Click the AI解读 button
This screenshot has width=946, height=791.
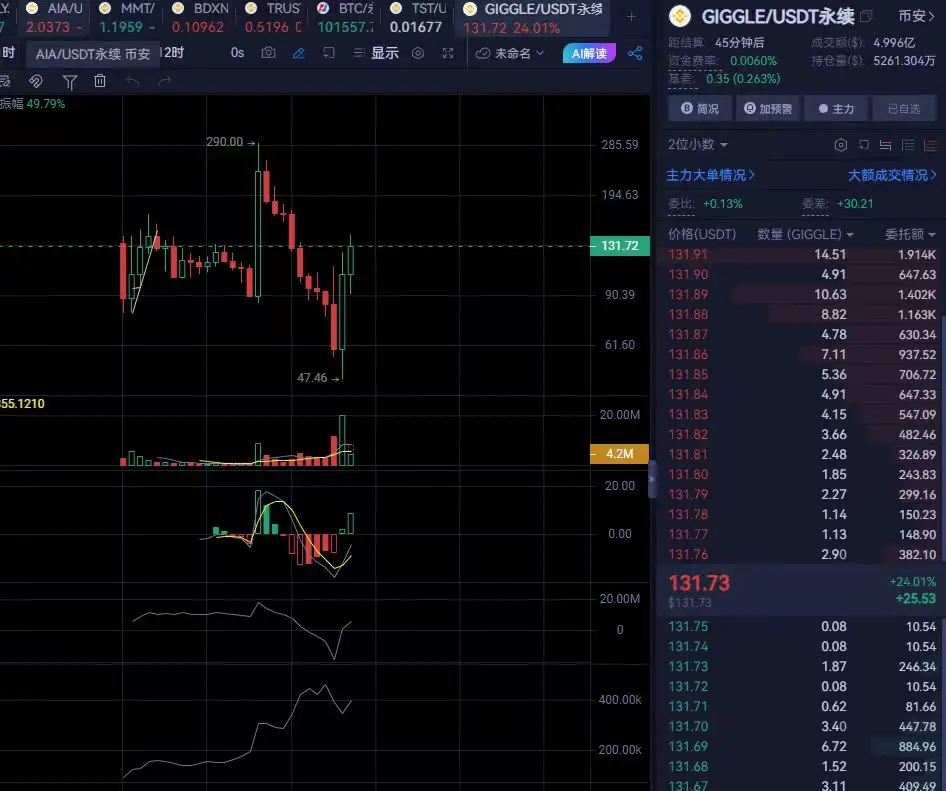tap(589, 53)
